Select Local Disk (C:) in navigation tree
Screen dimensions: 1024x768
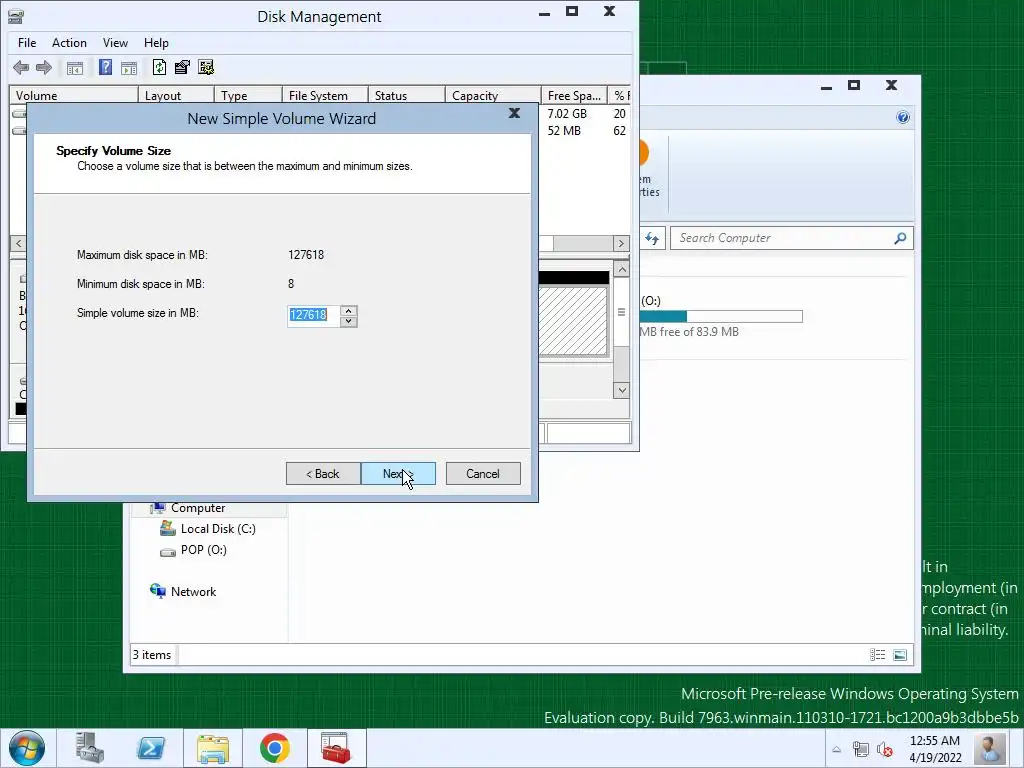pos(218,529)
